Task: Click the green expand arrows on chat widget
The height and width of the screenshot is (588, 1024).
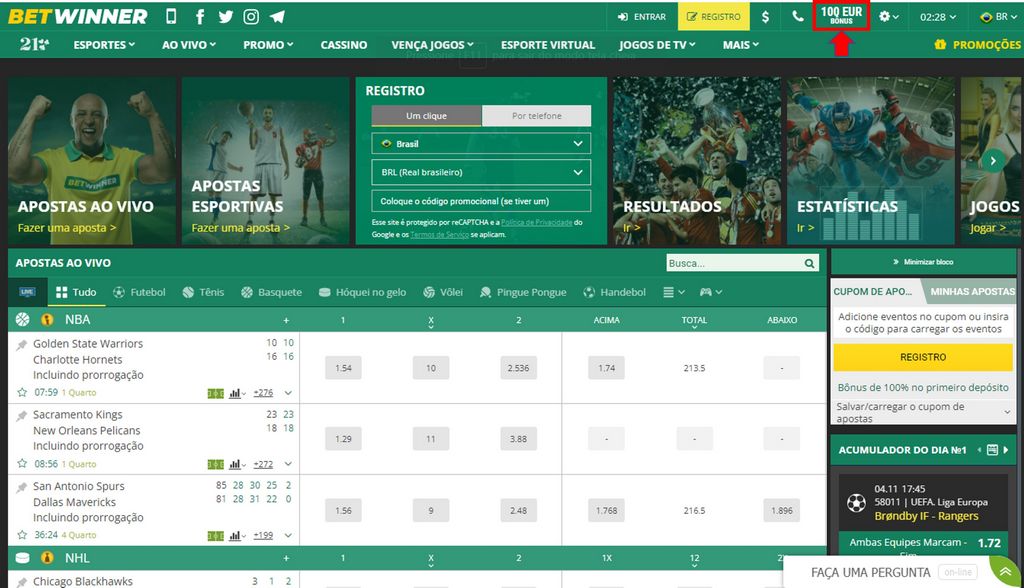Action: click(x=1006, y=572)
